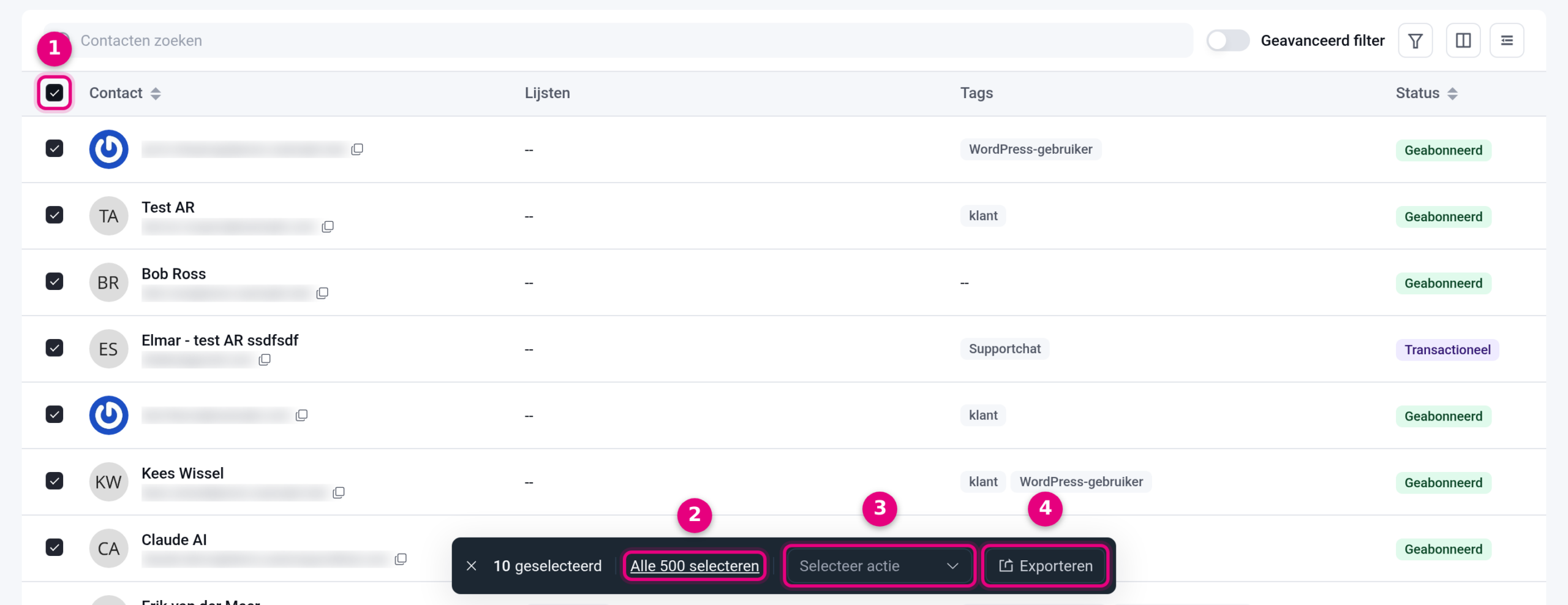
Task: Open the column layout icon
Action: click(1463, 40)
